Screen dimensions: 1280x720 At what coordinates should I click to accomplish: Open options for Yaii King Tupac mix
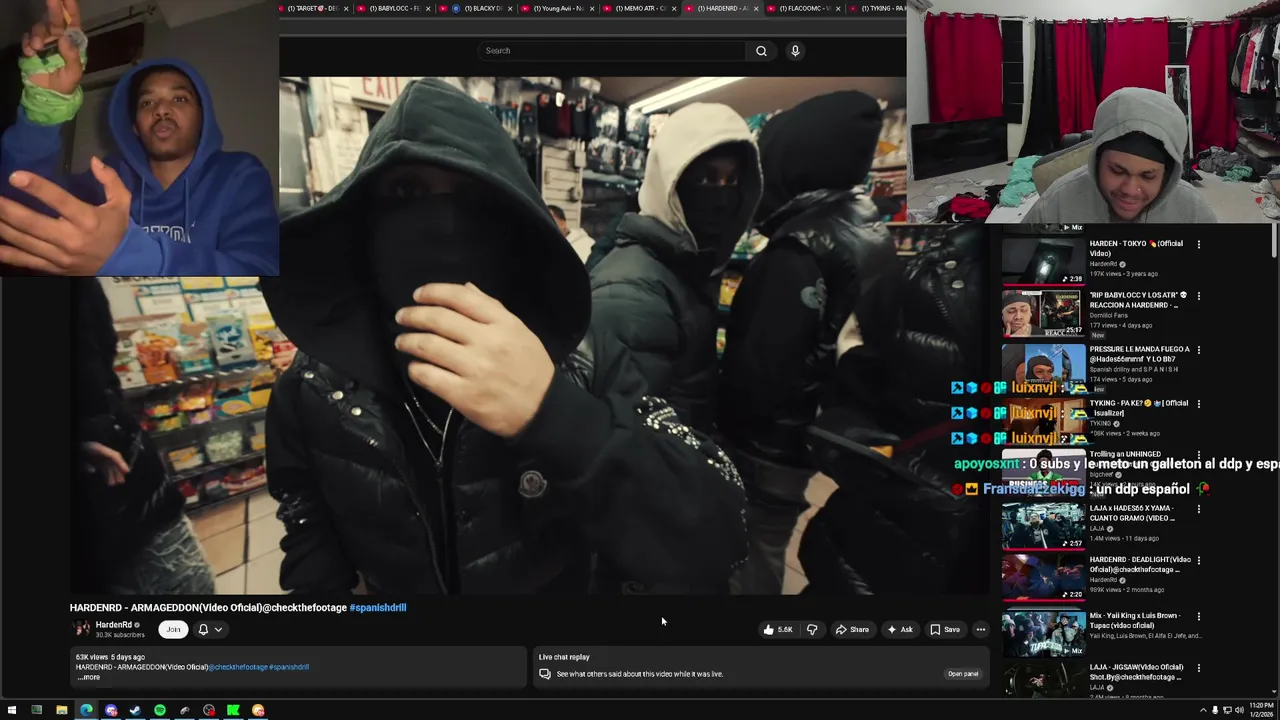[x=1198, y=617]
